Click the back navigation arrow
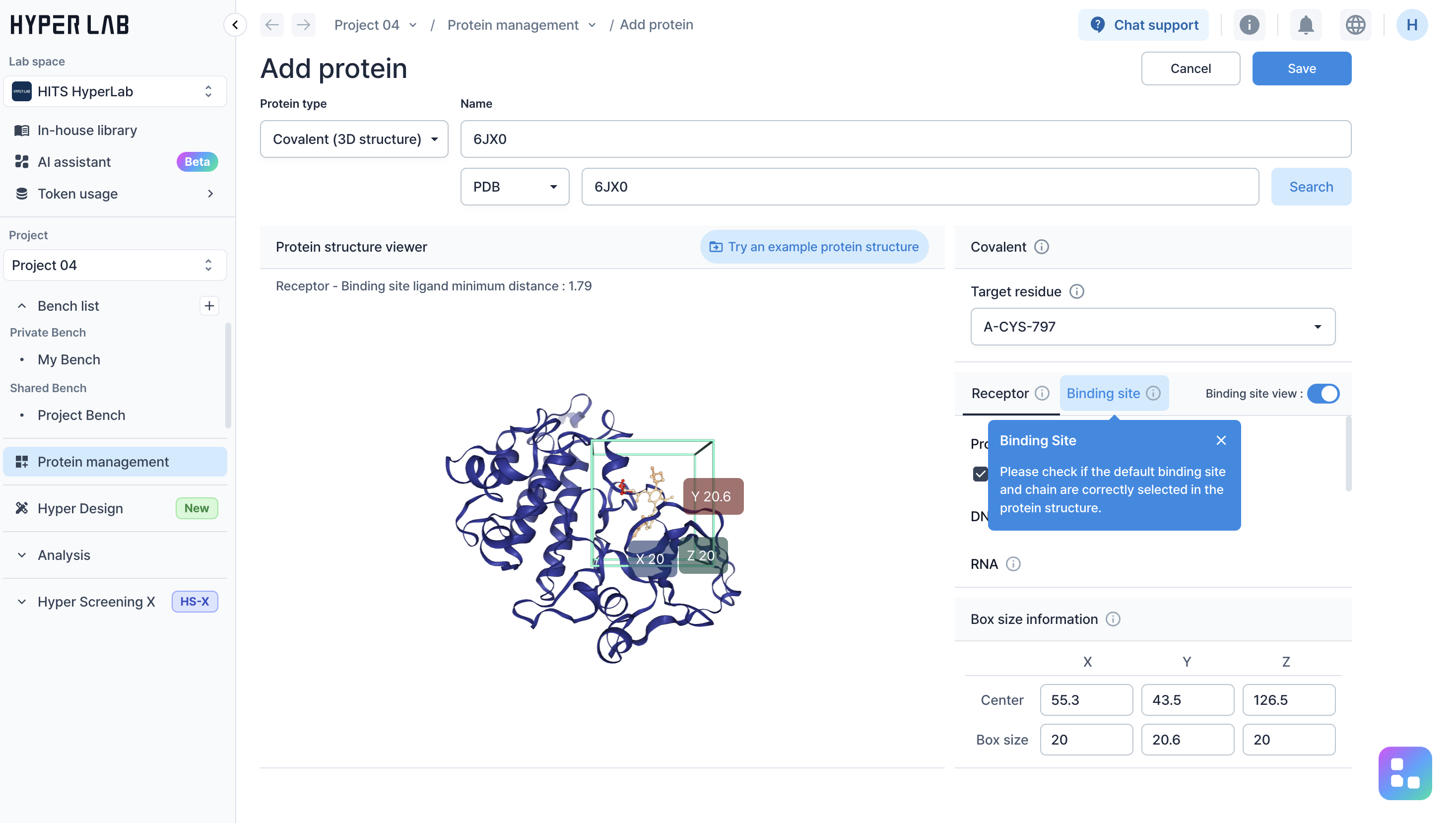Viewport: 1456px width, 823px height. pyautogui.click(x=272, y=25)
